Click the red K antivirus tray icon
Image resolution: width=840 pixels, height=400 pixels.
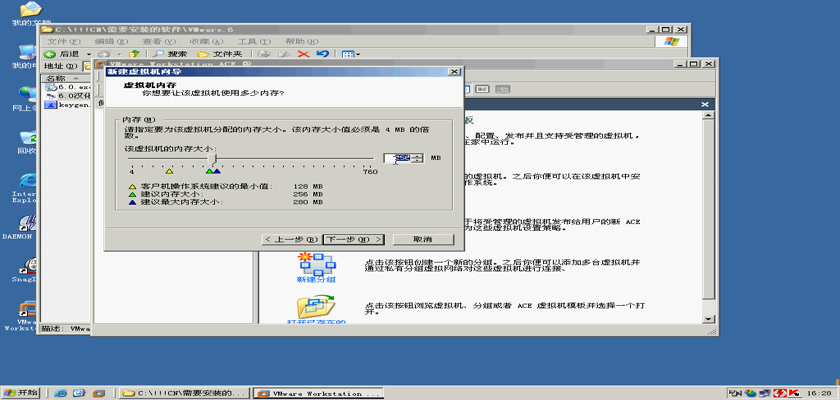click(794, 393)
